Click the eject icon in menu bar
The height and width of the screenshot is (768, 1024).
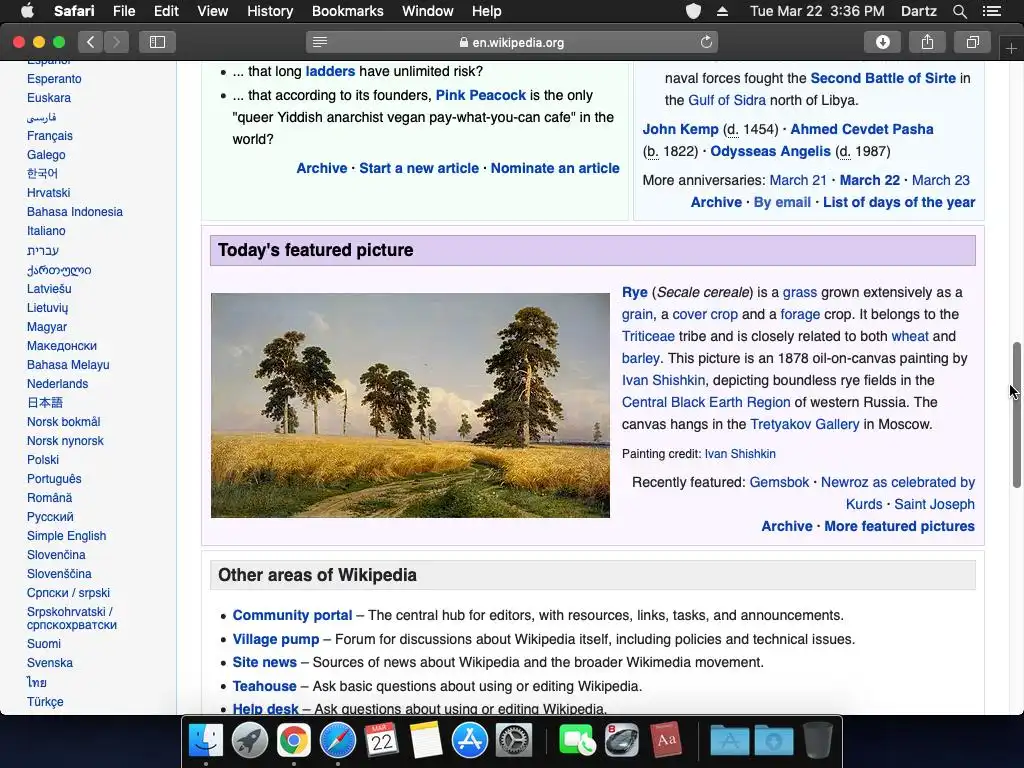(722, 11)
